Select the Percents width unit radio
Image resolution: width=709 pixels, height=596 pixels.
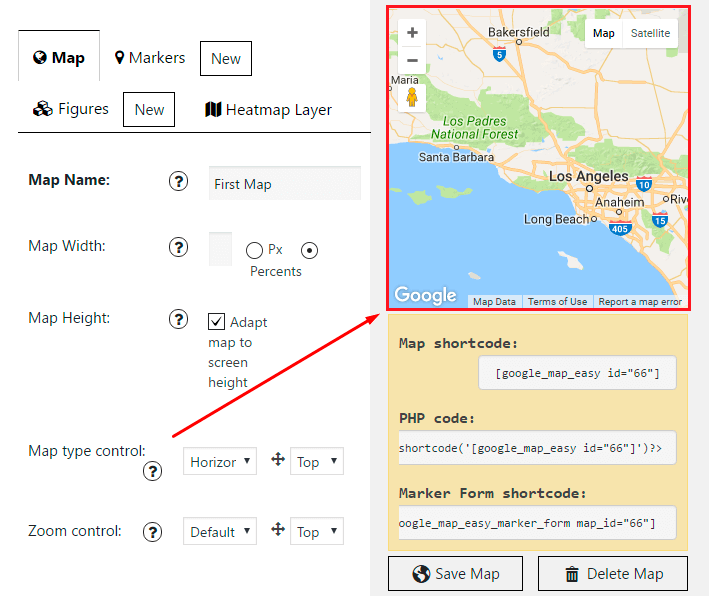309,250
